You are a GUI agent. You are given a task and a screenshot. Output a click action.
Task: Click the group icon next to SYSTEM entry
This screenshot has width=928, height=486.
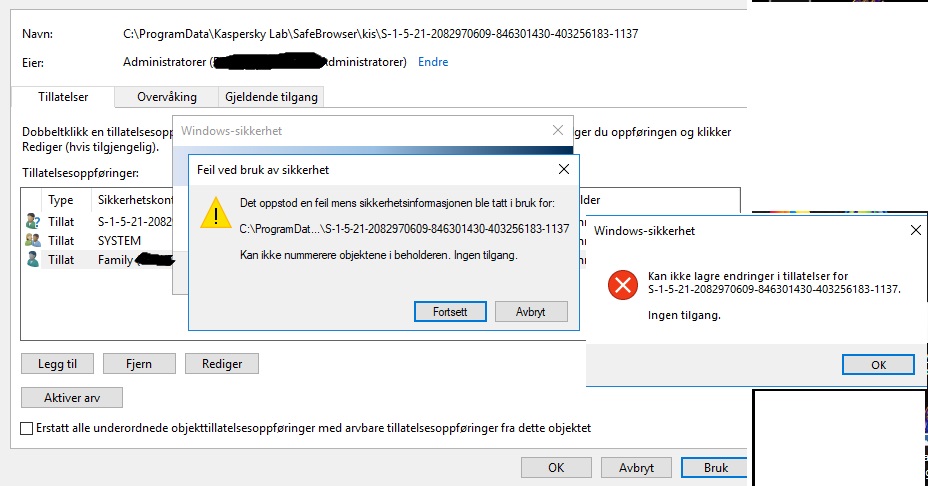[33, 240]
